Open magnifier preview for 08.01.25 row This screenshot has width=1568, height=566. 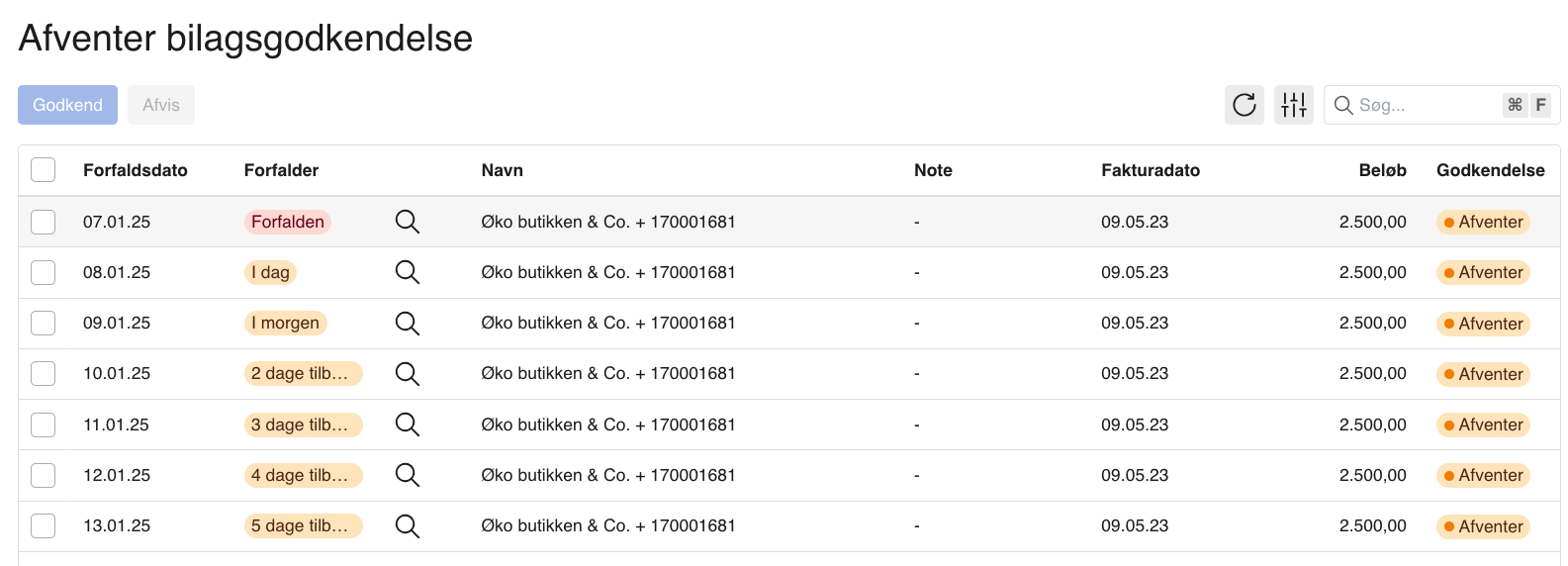(408, 272)
